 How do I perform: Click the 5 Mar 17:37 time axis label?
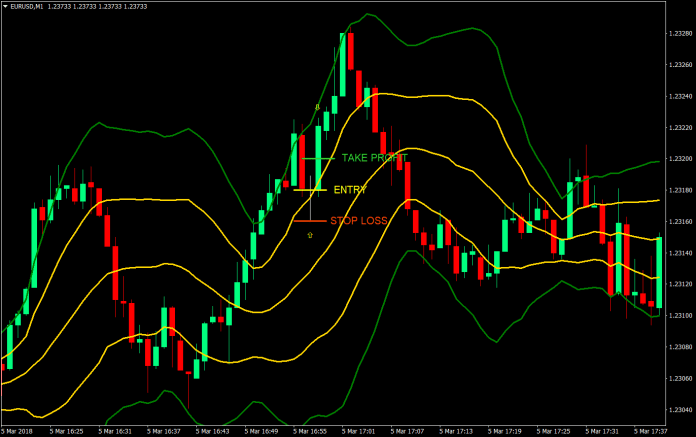649,431
